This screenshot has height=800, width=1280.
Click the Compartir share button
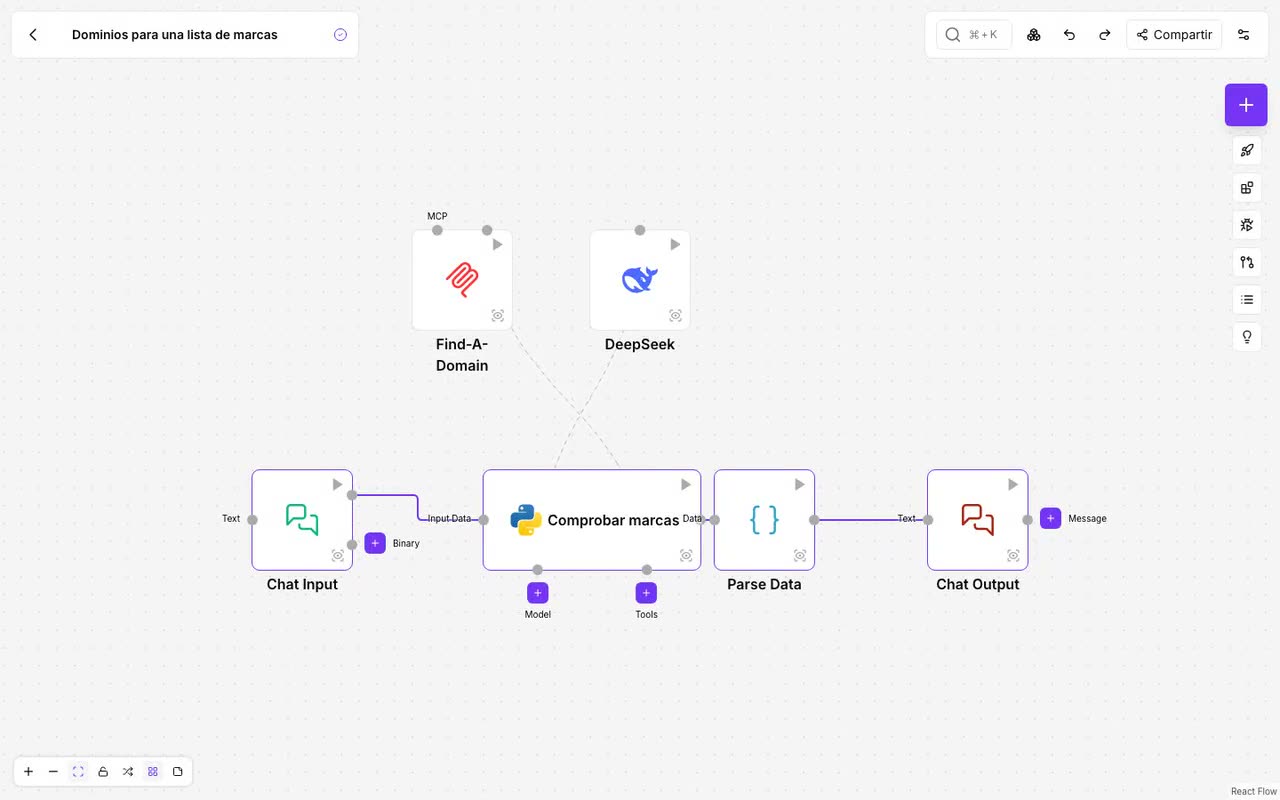pyautogui.click(x=1174, y=35)
